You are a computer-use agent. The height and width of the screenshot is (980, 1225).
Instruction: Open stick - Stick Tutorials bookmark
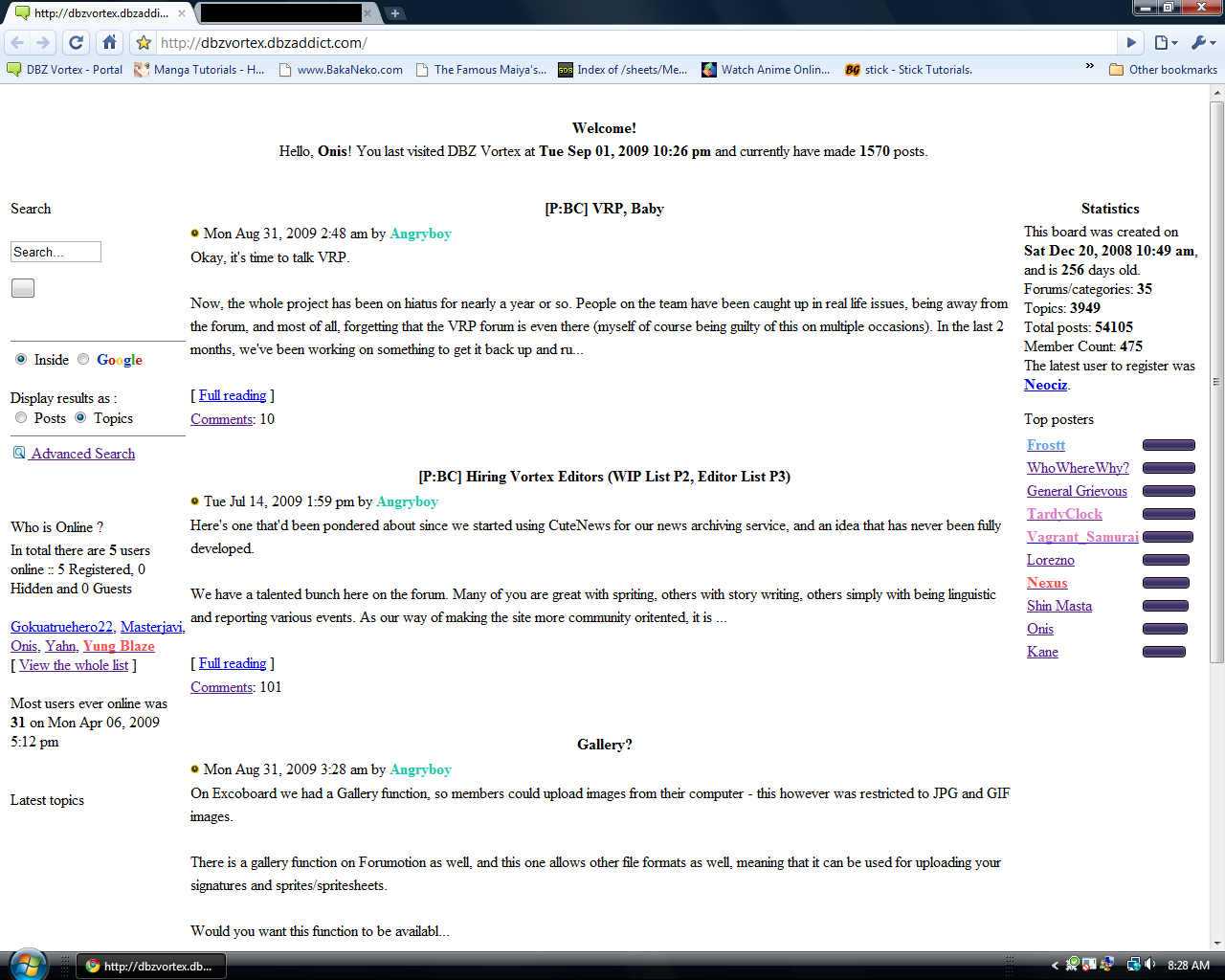point(909,70)
